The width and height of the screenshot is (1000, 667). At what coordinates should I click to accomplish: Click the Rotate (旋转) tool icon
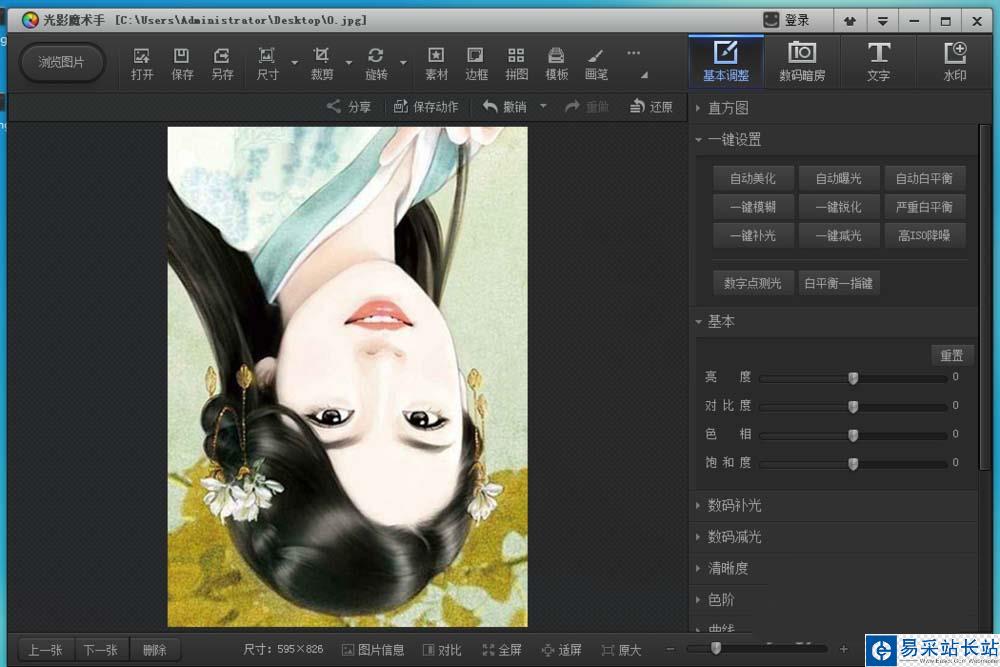pyautogui.click(x=376, y=63)
